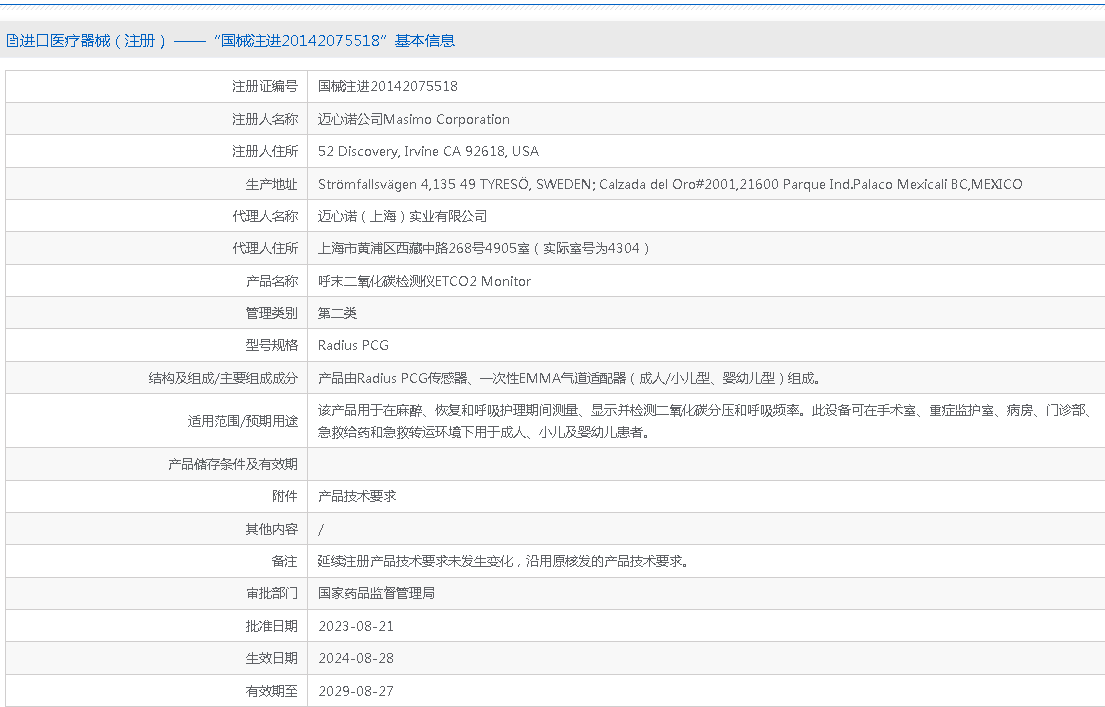Click the model specification Radius PCG
The height and width of the screenshot is (707, 1105).
point(353,345)
